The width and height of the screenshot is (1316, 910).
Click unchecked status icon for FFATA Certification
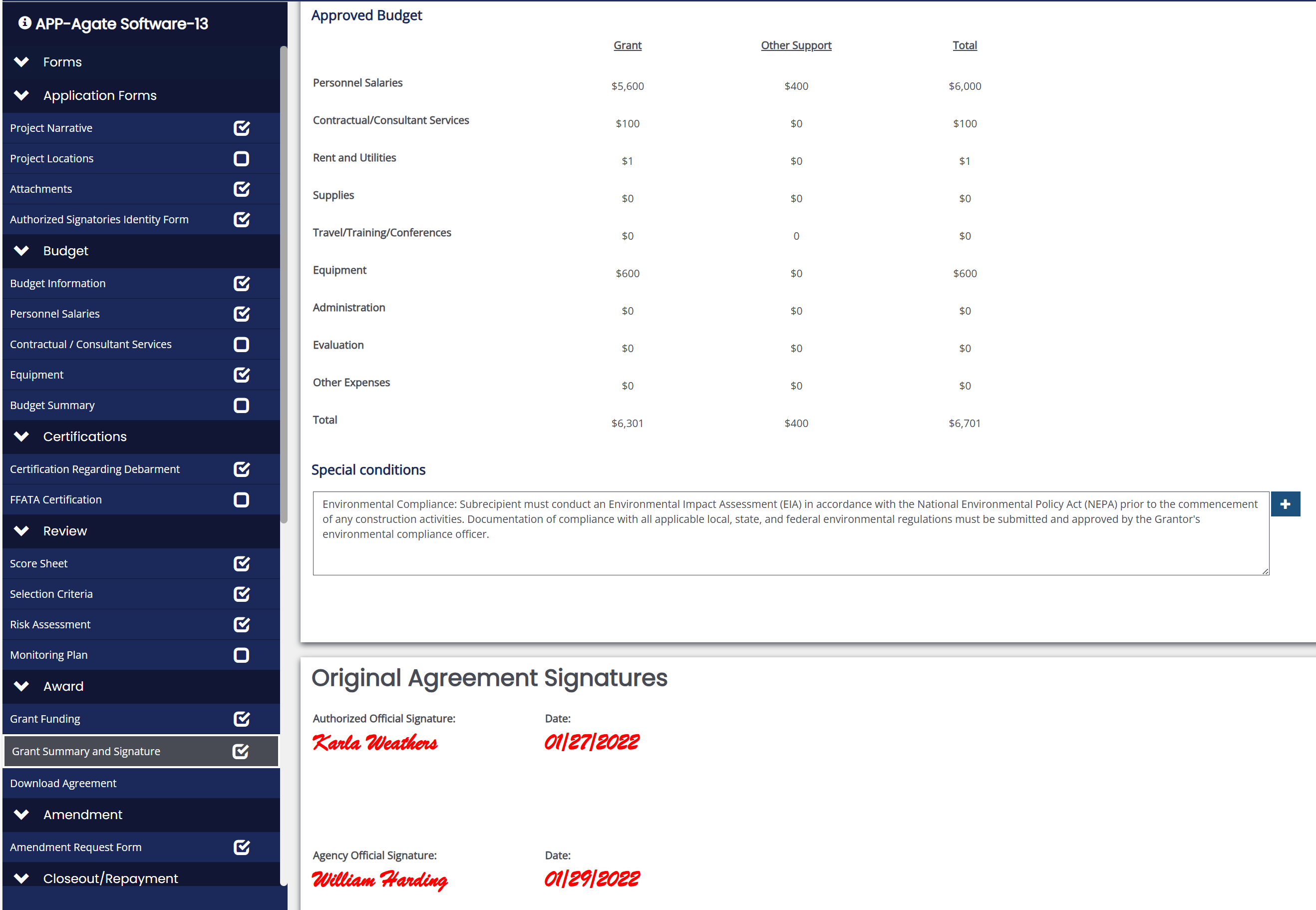tap(242, 499)
